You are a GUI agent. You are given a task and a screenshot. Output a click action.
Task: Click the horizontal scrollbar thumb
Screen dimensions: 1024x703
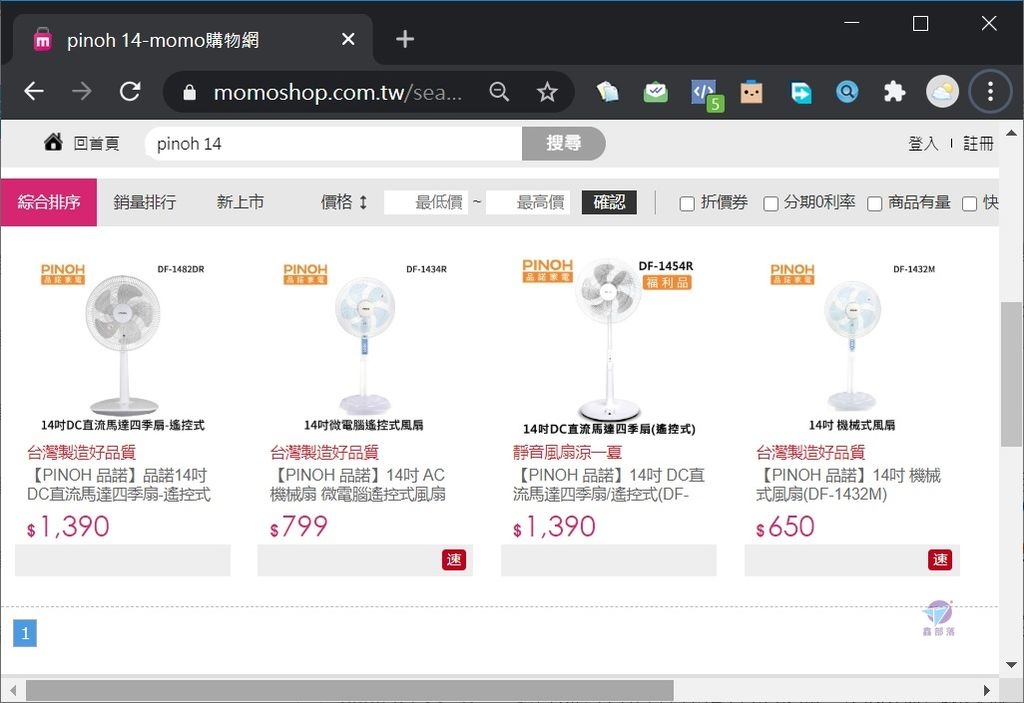point(349,690)
